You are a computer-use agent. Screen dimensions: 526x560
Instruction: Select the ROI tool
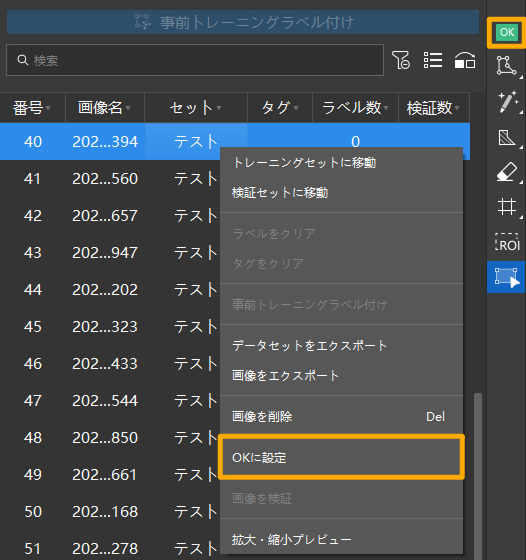(x=507, y=242)
